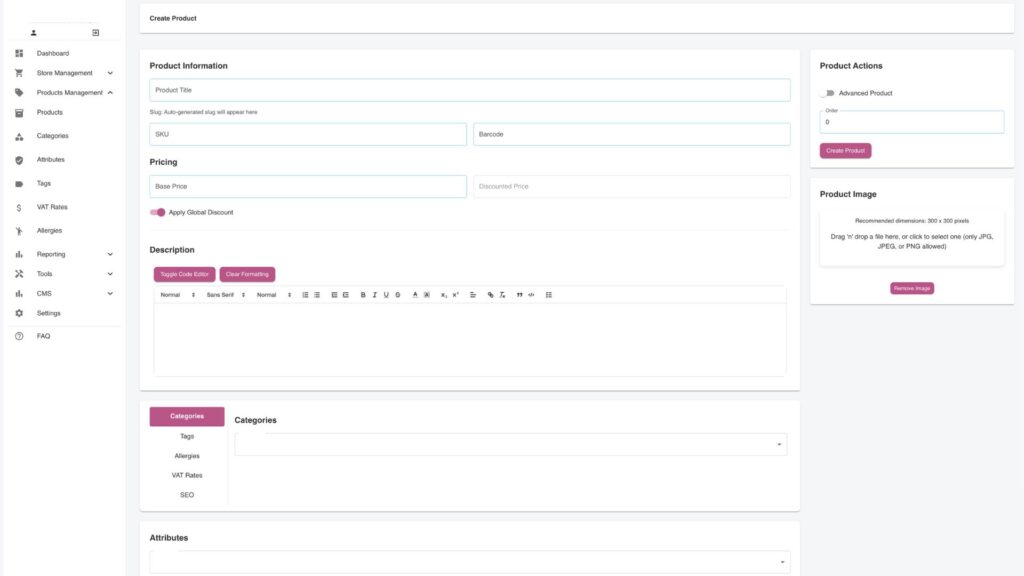
Task: Insert a hyperlink via the link icon
Action: click(490, 294)
